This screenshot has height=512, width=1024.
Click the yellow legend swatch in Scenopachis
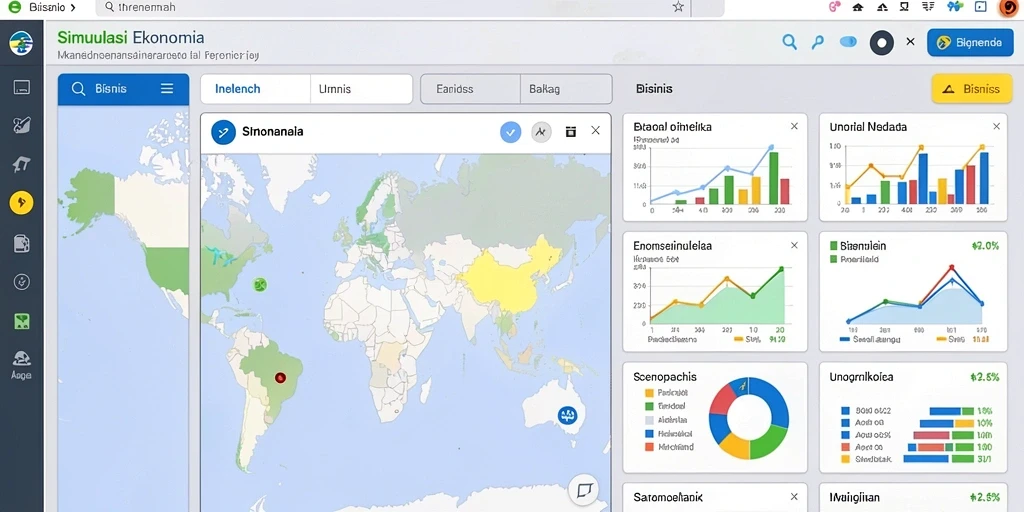(x=649, y=393)
